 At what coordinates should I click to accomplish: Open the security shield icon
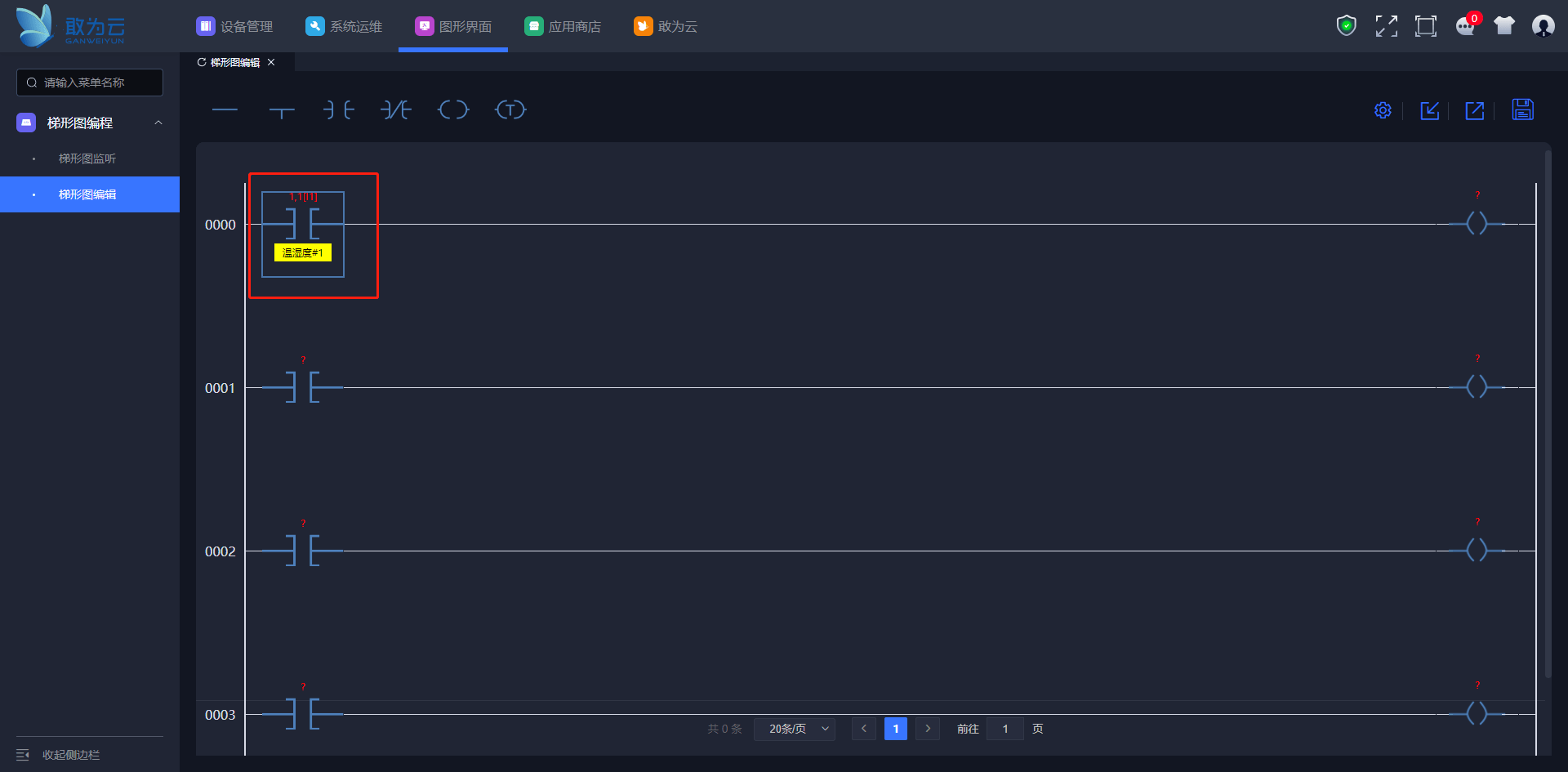pyautogui.click(x=1346, y=26)
